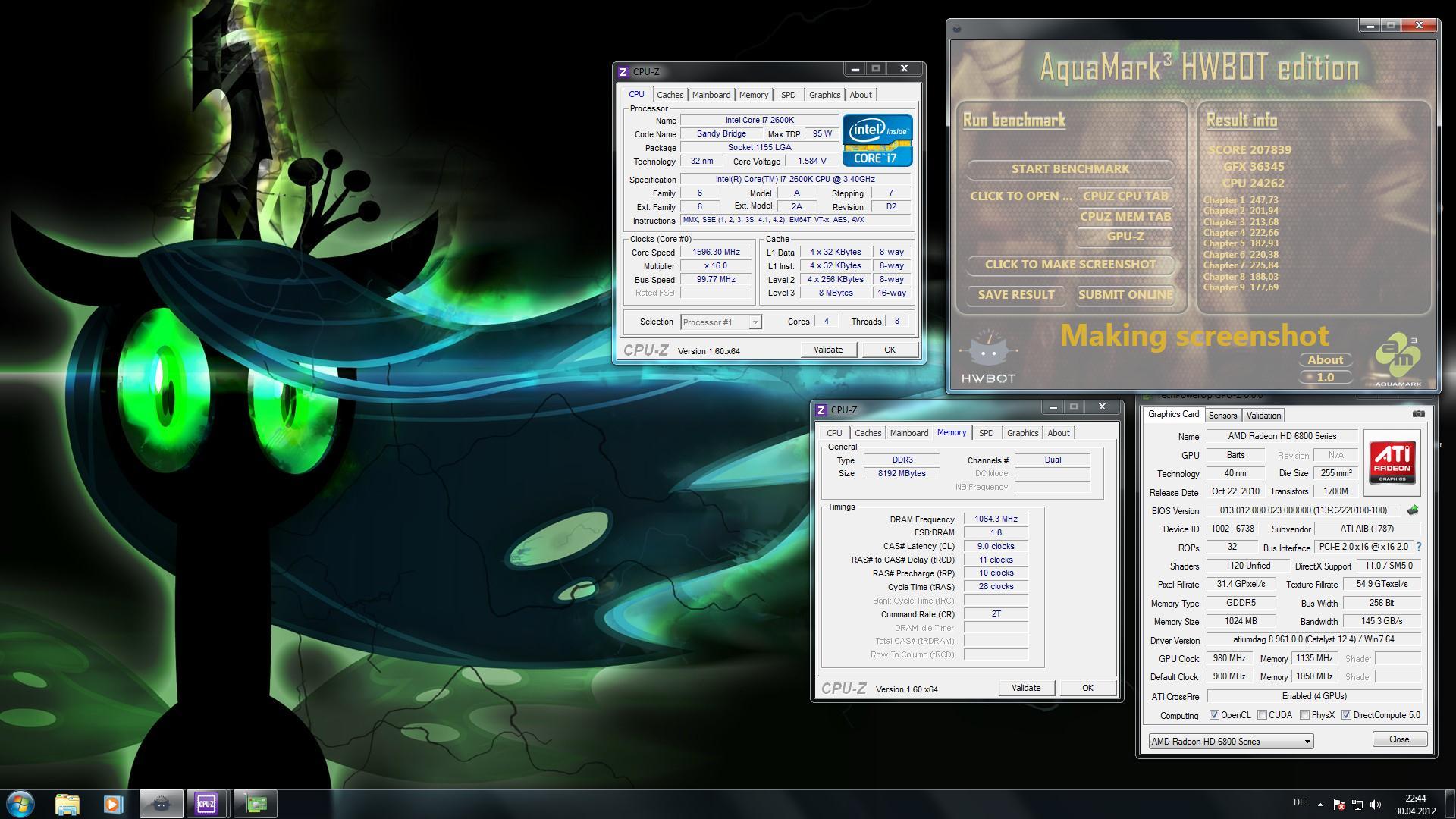Launch Windows Media Player from the taskbar
Viewport: 1456px width, 819px height.
pos(113,804)
